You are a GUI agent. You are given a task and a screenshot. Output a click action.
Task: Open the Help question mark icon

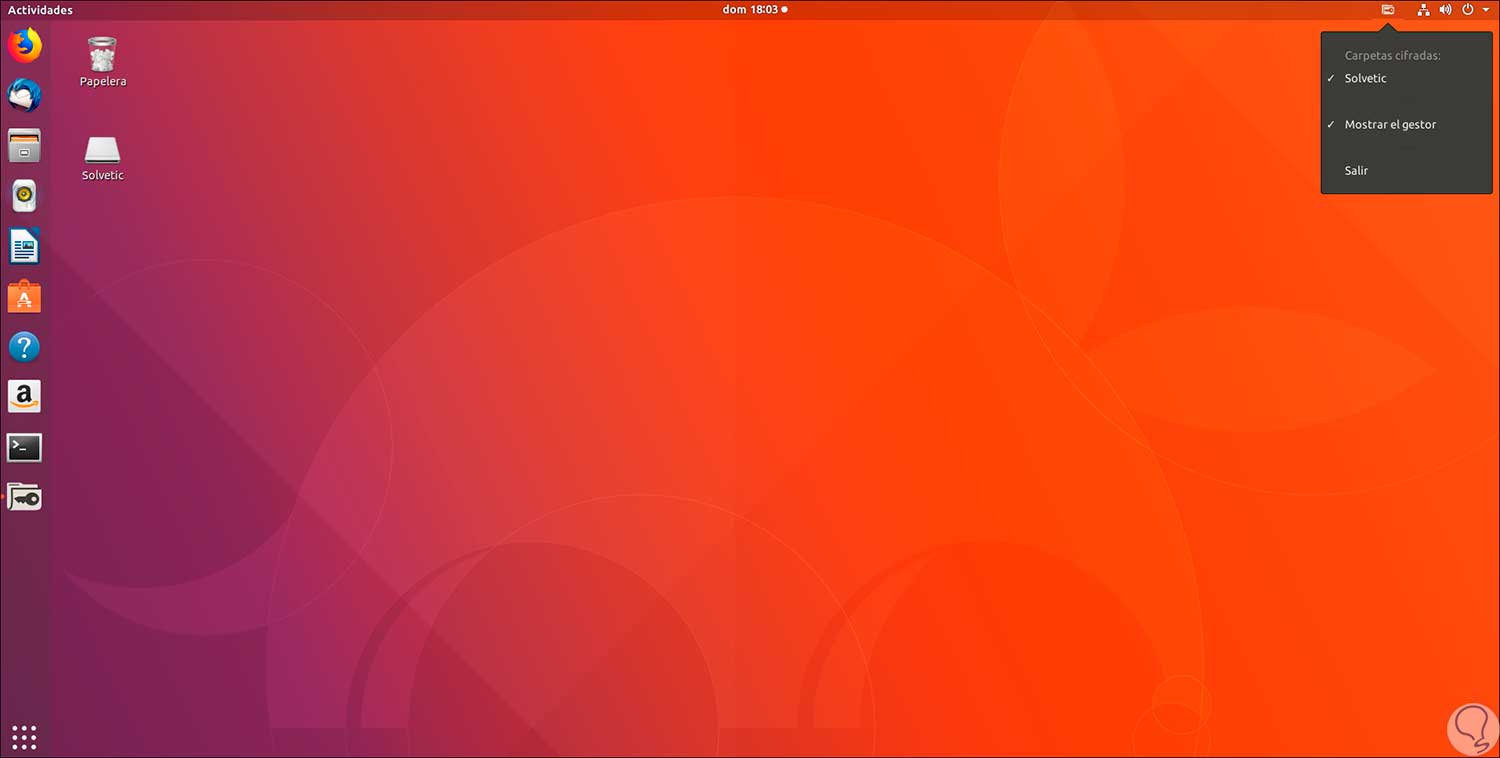pos(24,347)
